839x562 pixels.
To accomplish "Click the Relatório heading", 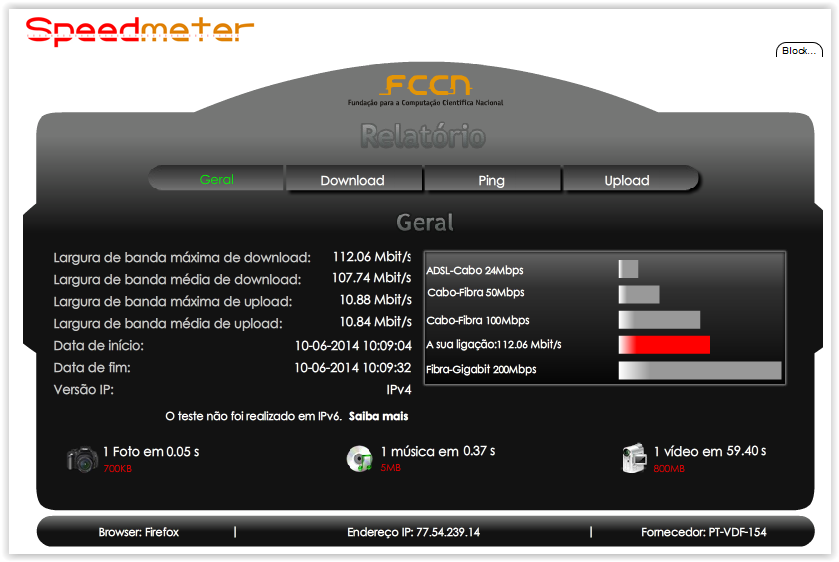I will [x=423, y=136].
